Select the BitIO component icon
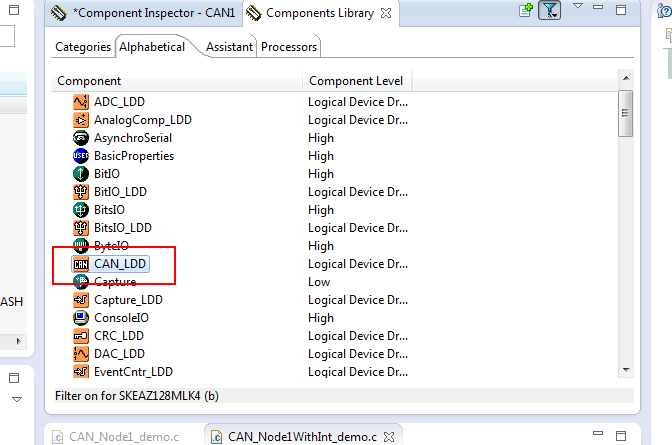672x445 pixels. [x=81, y=174]
